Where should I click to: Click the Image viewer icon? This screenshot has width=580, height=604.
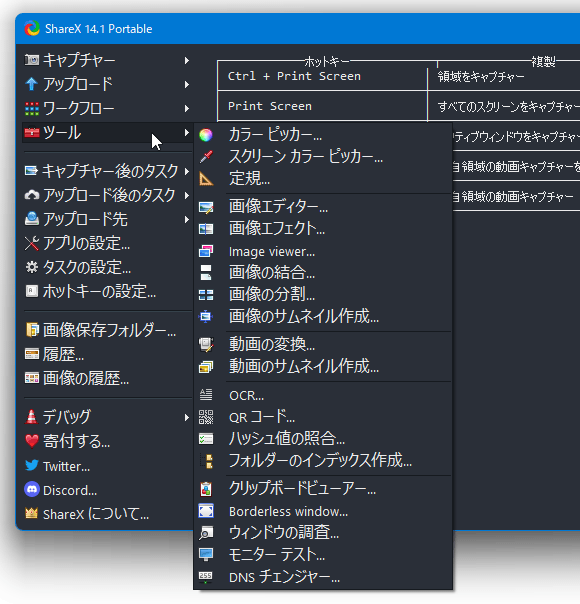pos(206,251)
